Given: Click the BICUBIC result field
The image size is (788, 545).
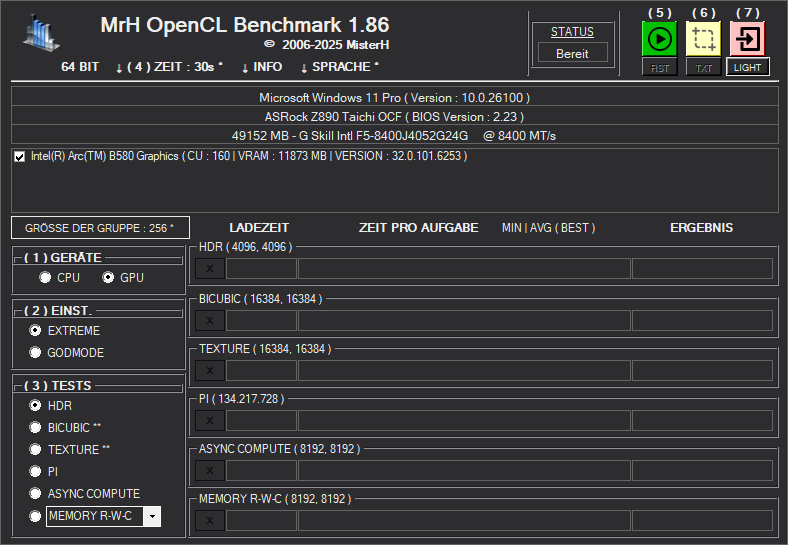Looking at the screenshot, I should click(702, 320).
